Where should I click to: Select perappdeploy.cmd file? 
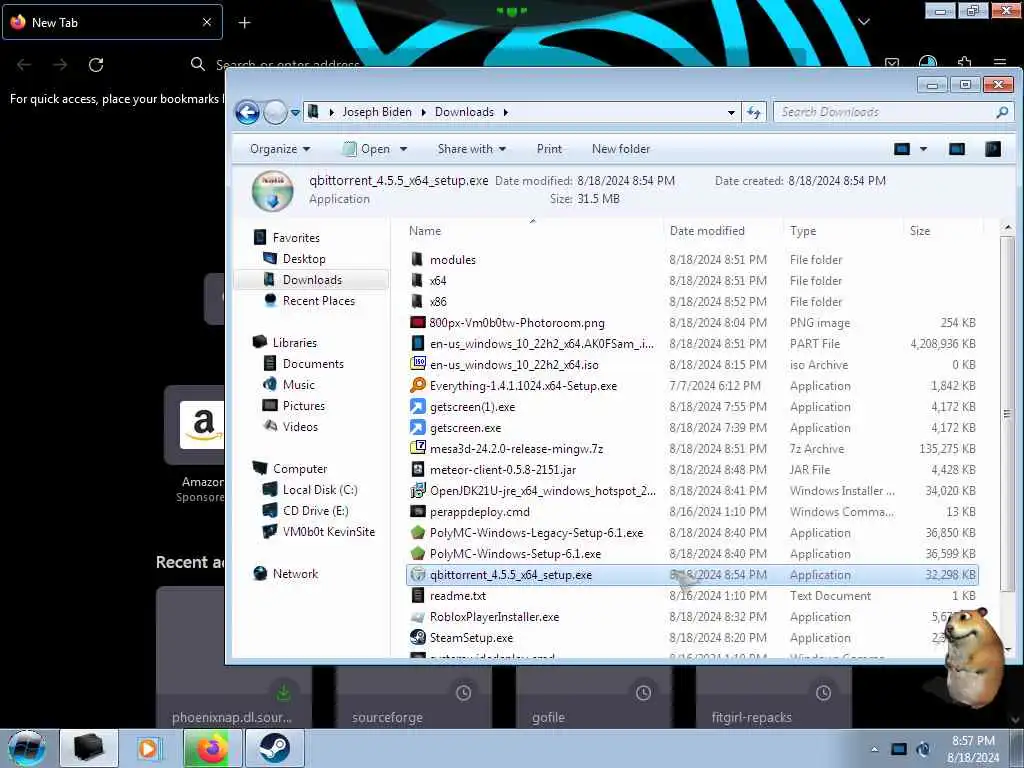pyautogui.click(x=479, y=511)
